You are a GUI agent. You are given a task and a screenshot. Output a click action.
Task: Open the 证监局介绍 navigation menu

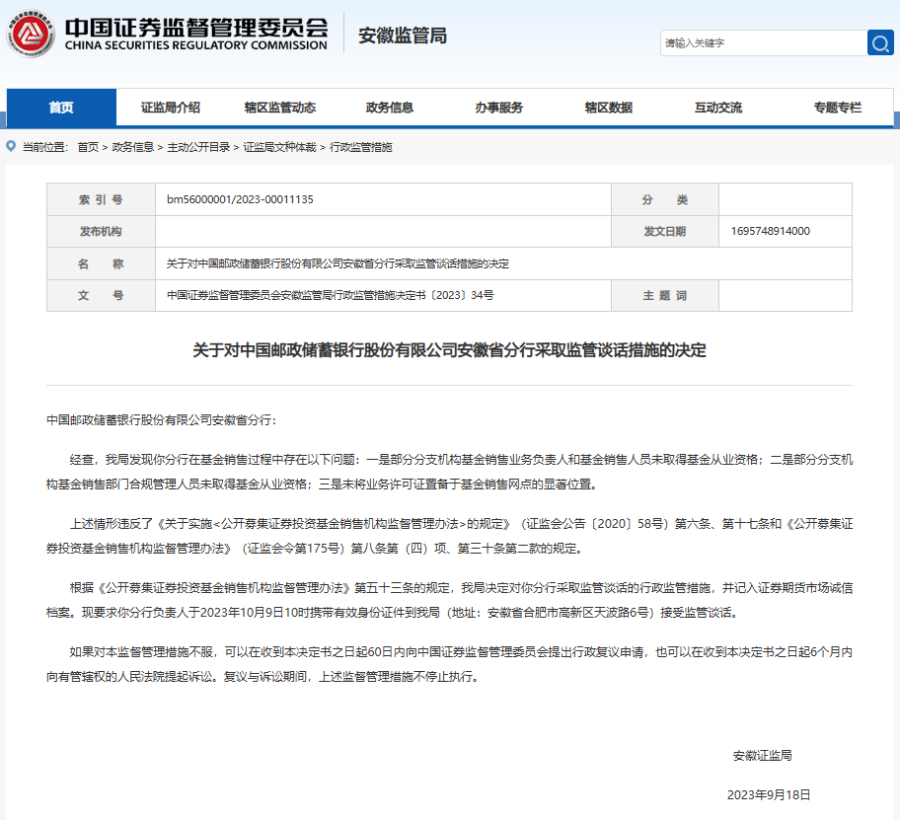[170, 108]
